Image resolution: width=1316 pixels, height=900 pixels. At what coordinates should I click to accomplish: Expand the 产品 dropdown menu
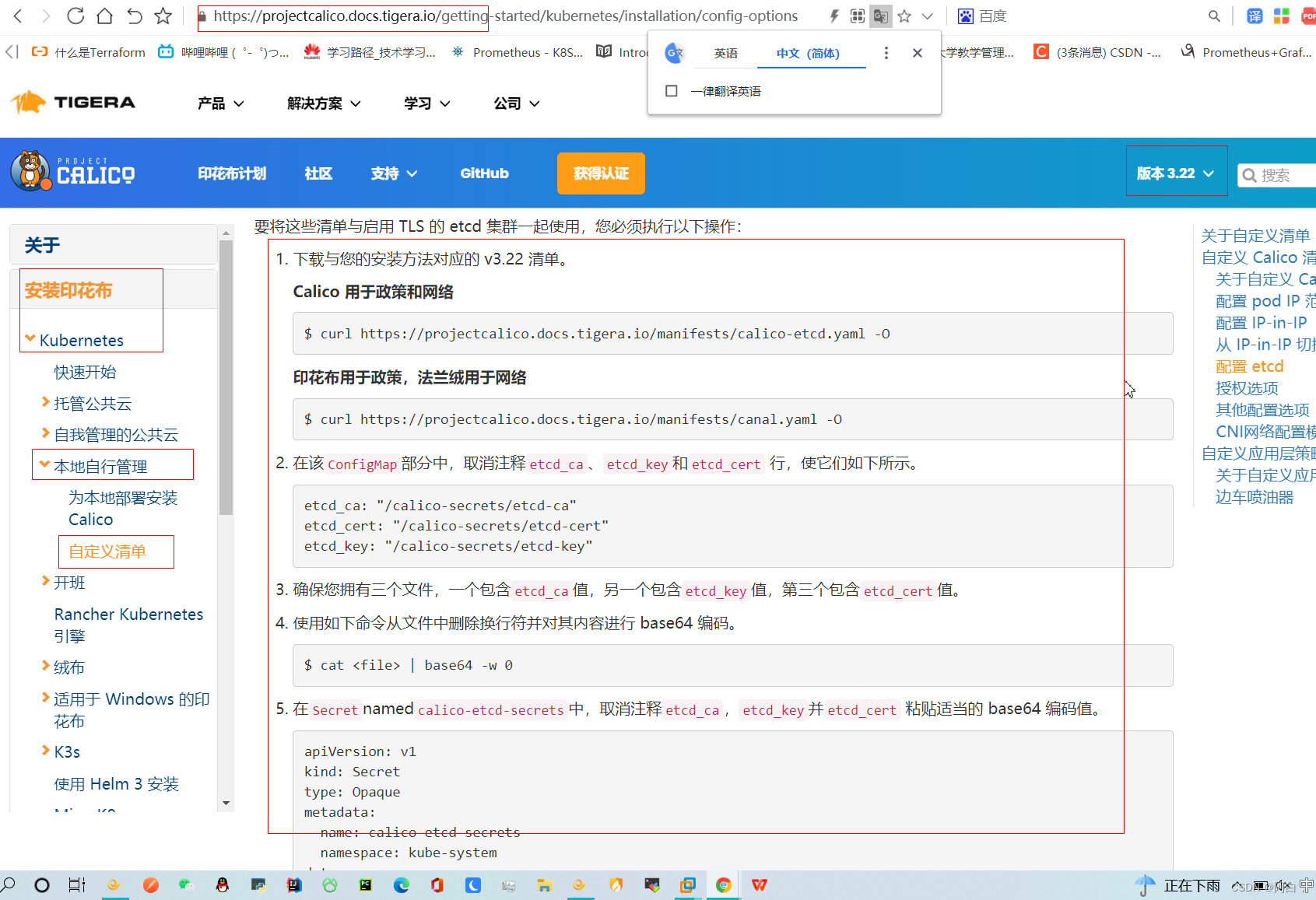pos(220,103)
